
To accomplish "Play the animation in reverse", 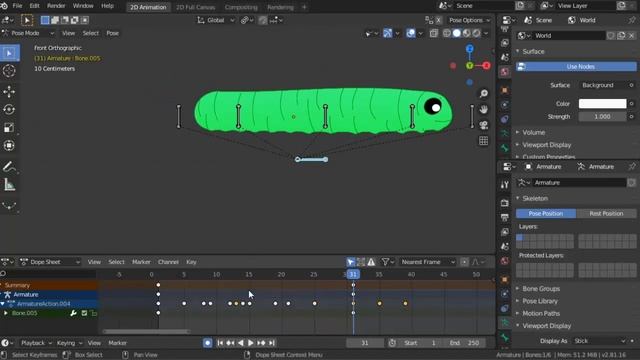I will pyautogui.click(x=241, y=343).
